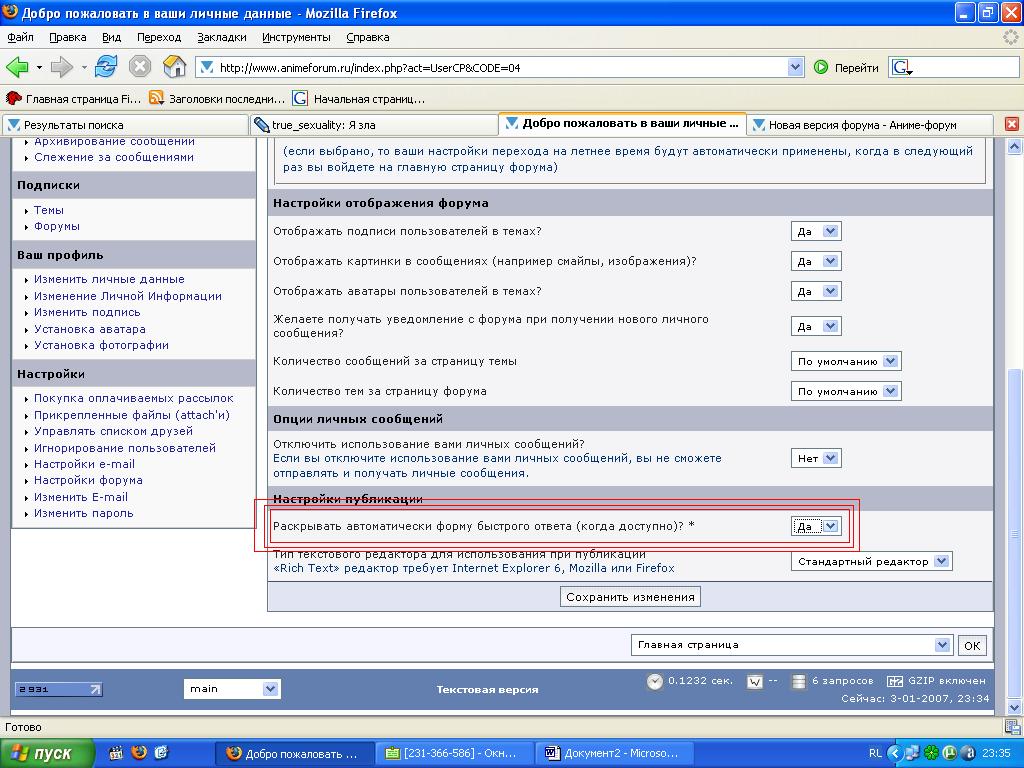Expand the text editor type dropdown
The image size is (1024, 768).
click(871, 561)
